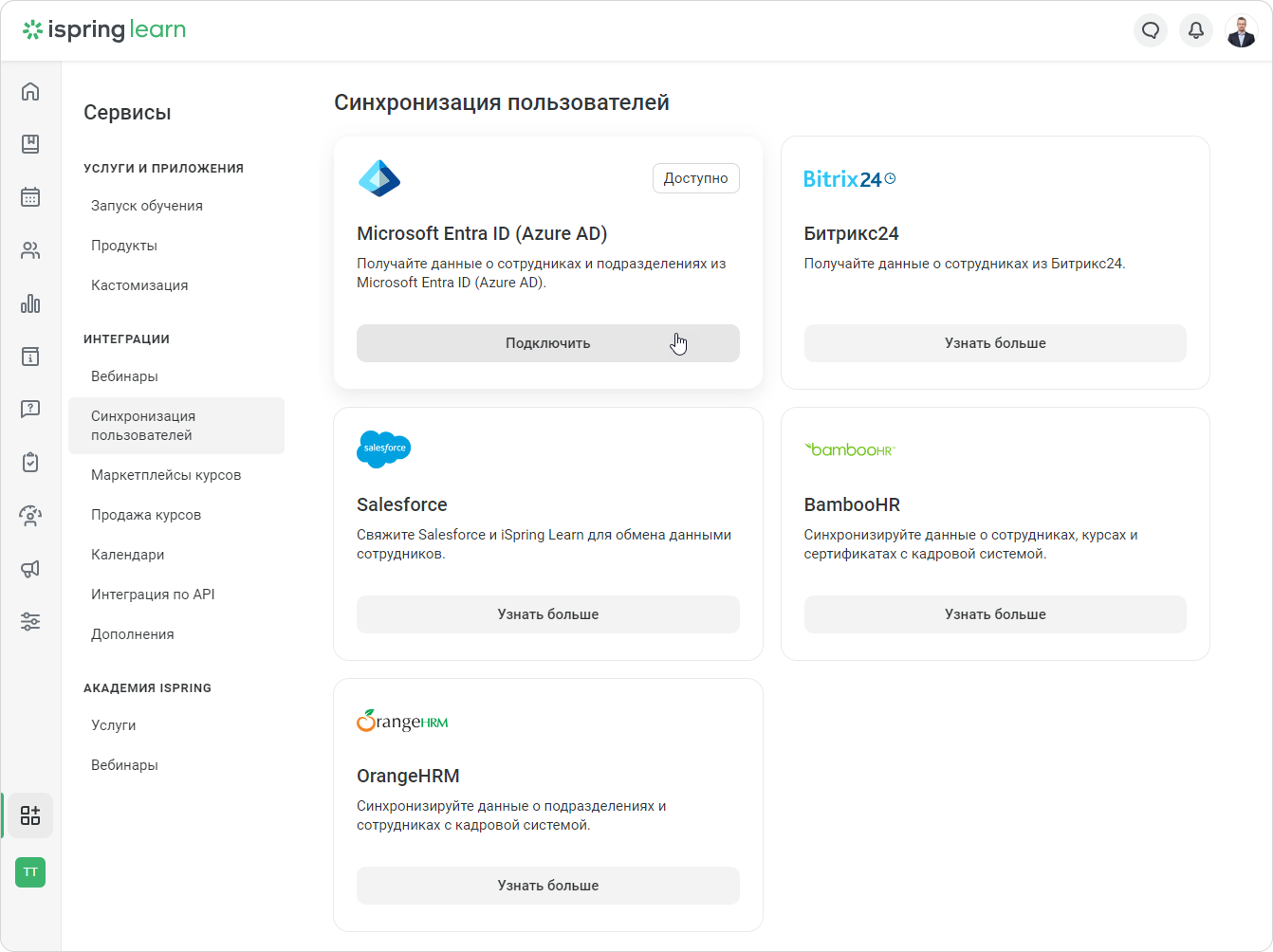1273x952 pixels.
Task: Click the Microsoft Entra ID logo icon
Action: (x=379, y=178)
